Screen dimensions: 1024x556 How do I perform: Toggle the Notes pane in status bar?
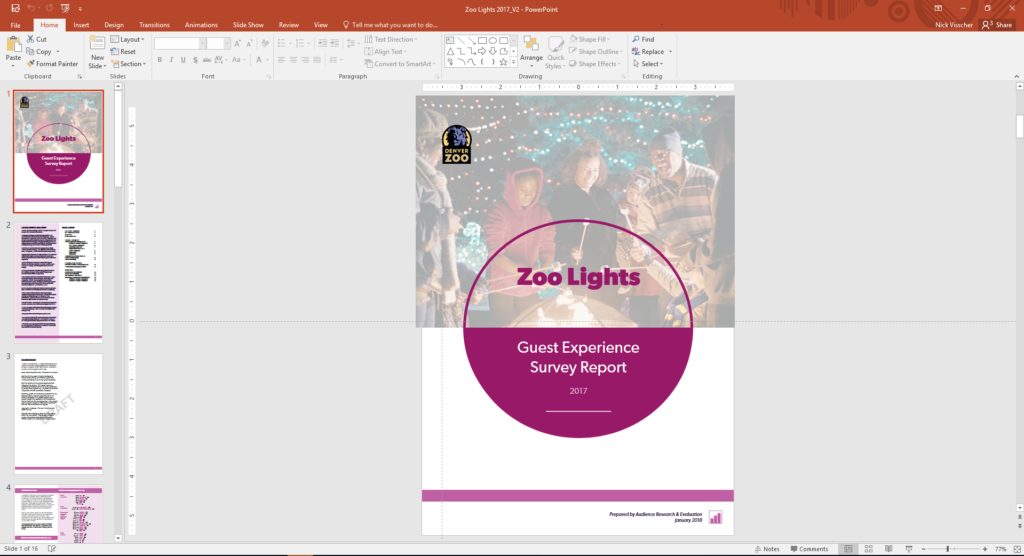(x=767, y=549)
